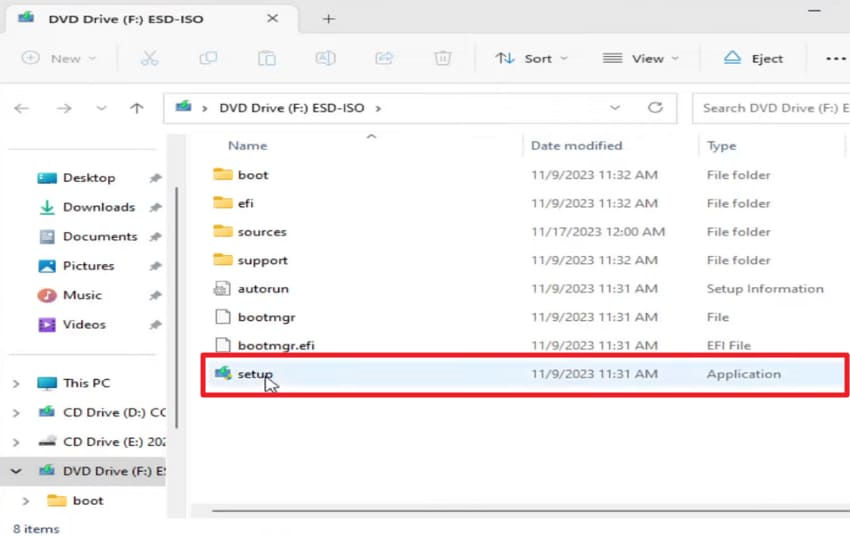Click chevron after ESD-ISO in address bar
This screenshot has height=536, width=850.
coord(378,108)
